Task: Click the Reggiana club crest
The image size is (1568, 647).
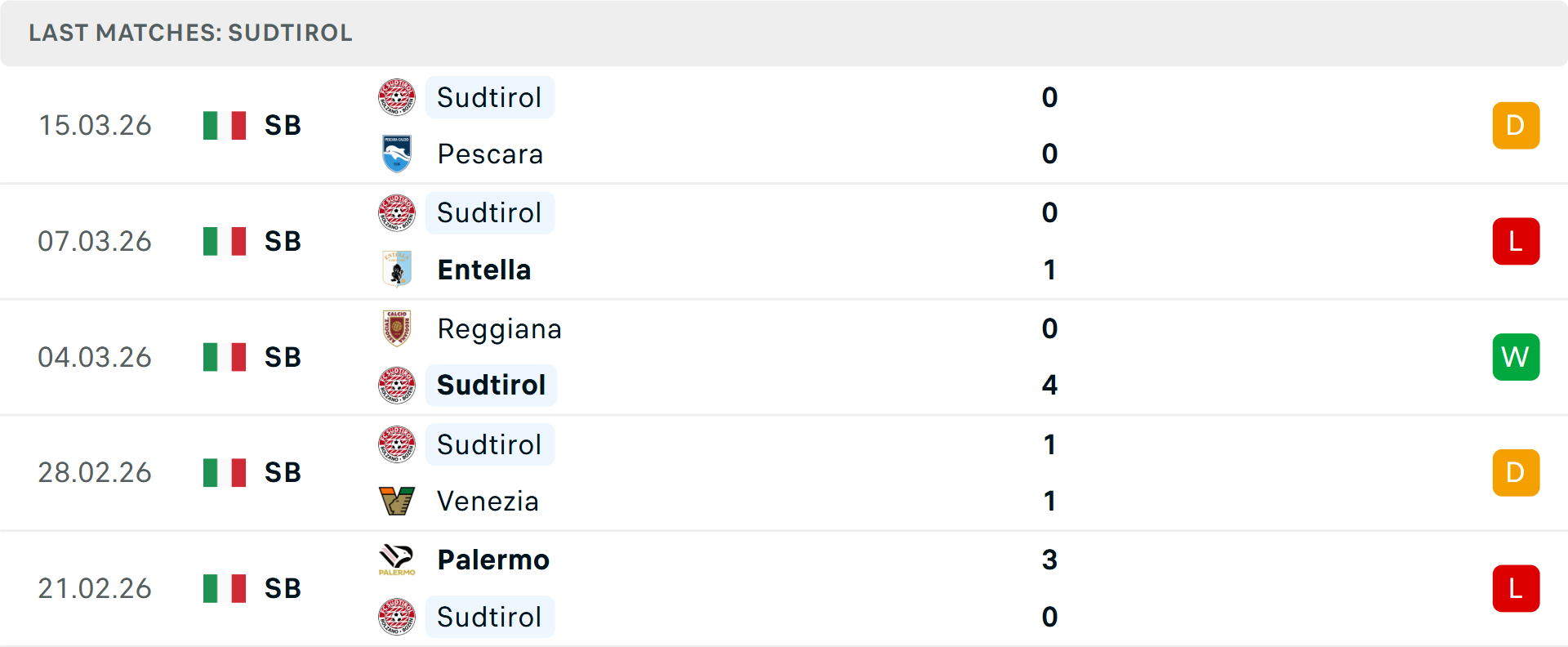Action: tap(397, 328)
